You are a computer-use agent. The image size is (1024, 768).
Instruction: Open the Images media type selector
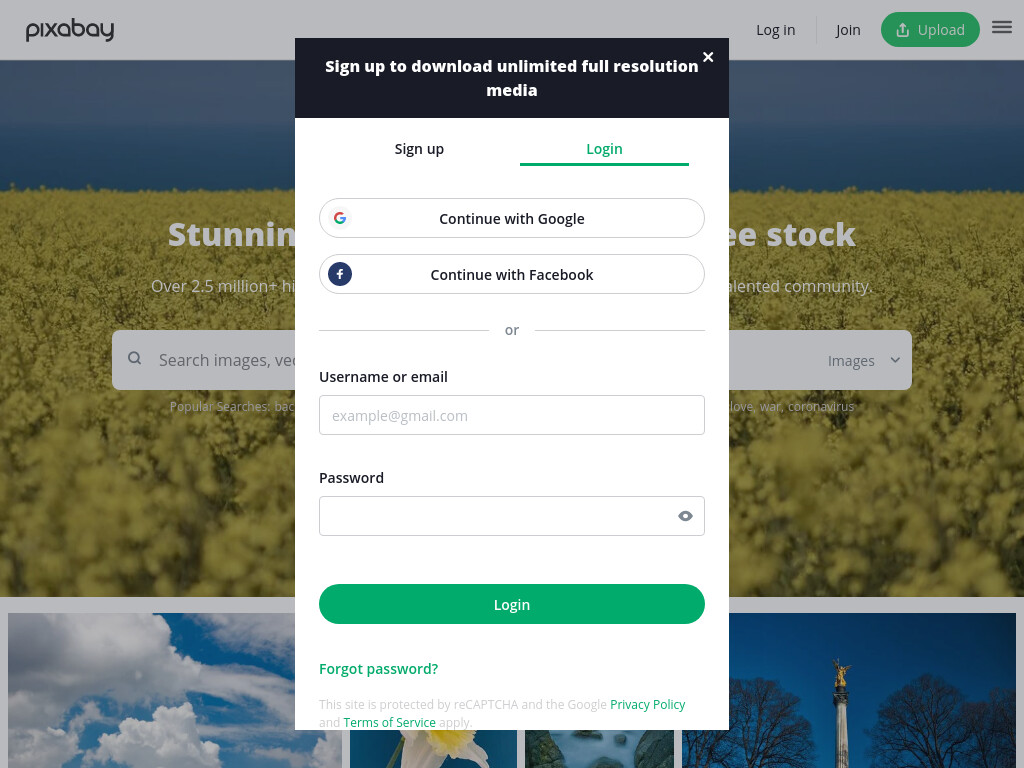point(863,360)
